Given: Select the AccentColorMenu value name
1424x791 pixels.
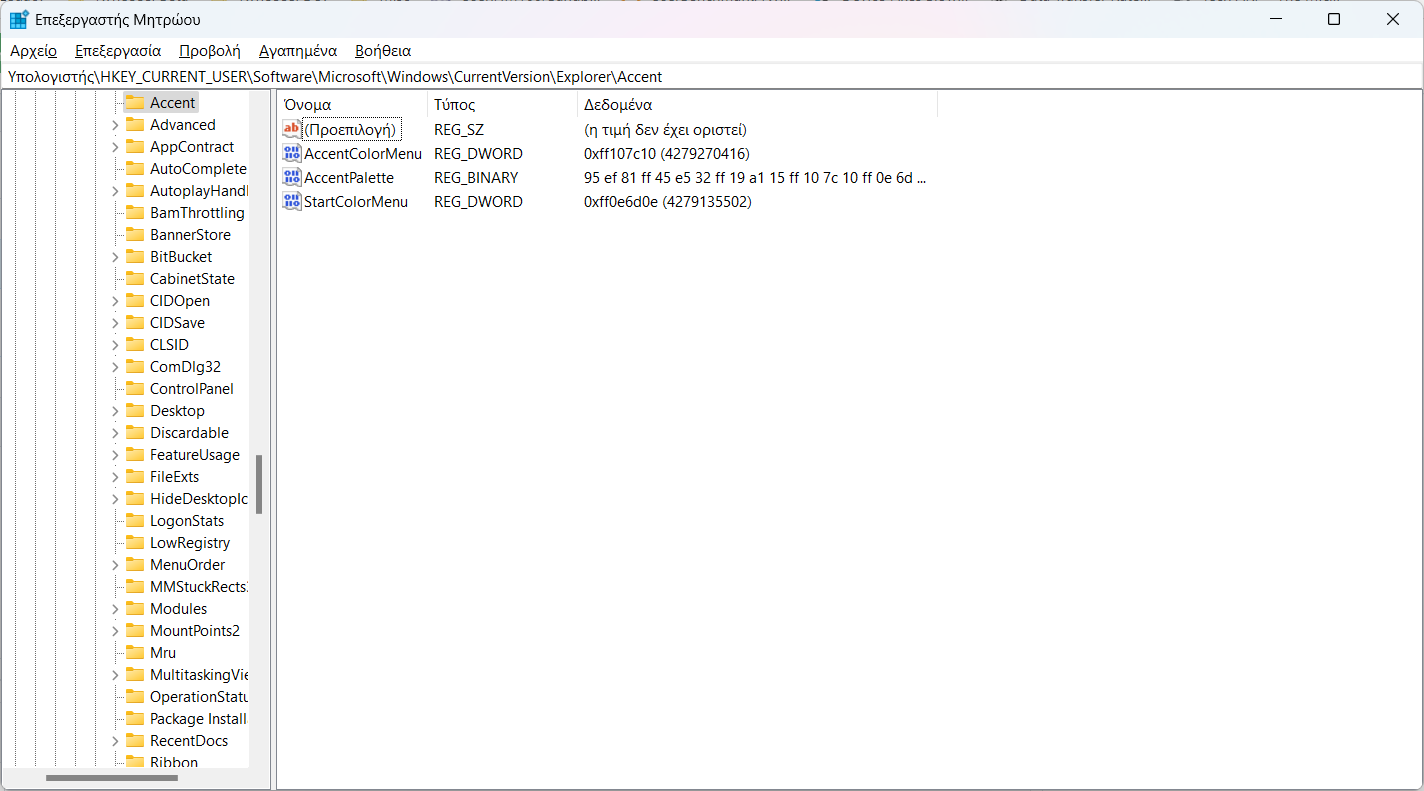Looking at the screenshot, I should (363, 153).
